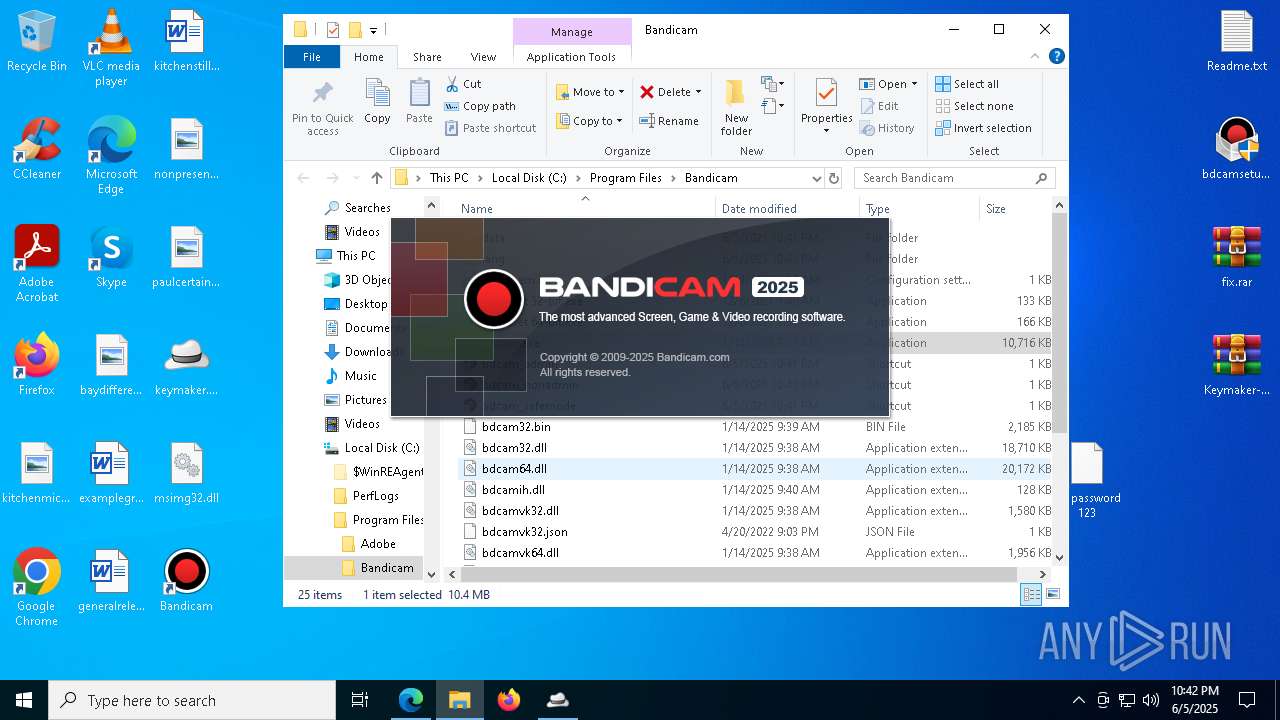Click the Properties icon in ribbon
This screenshot has height=720, width=1280.
(x=826, y=93)
